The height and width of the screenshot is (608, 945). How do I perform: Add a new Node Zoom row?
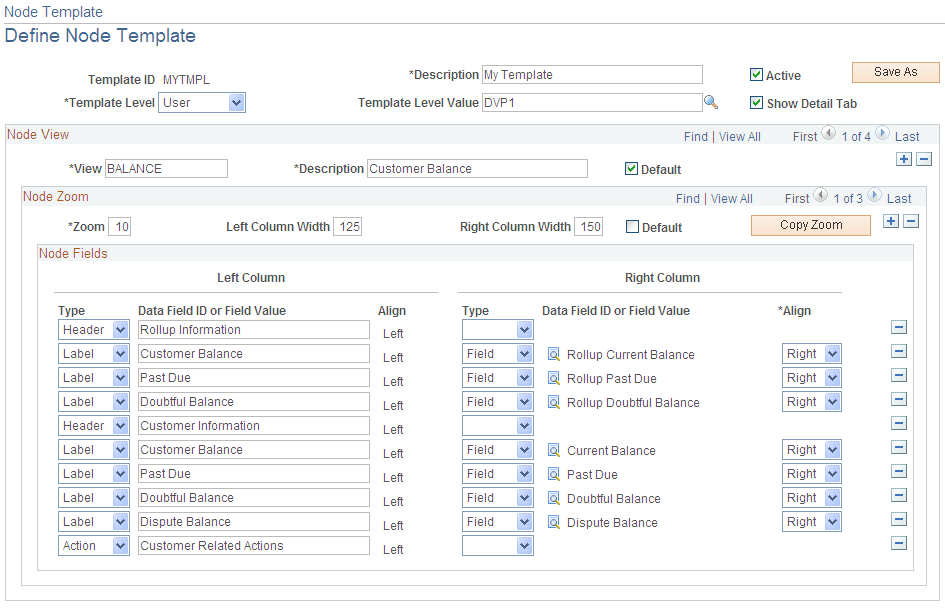pos(890,220)
